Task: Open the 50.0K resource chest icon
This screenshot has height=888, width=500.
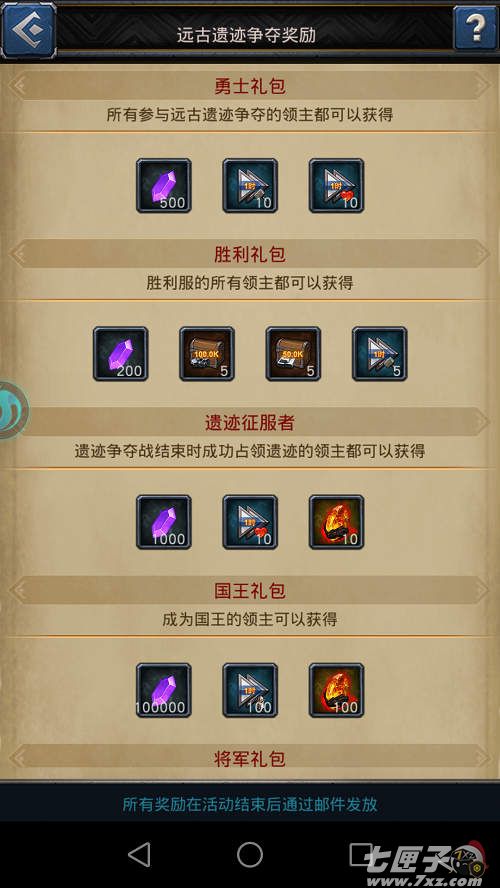Action: tap(293, 354)
